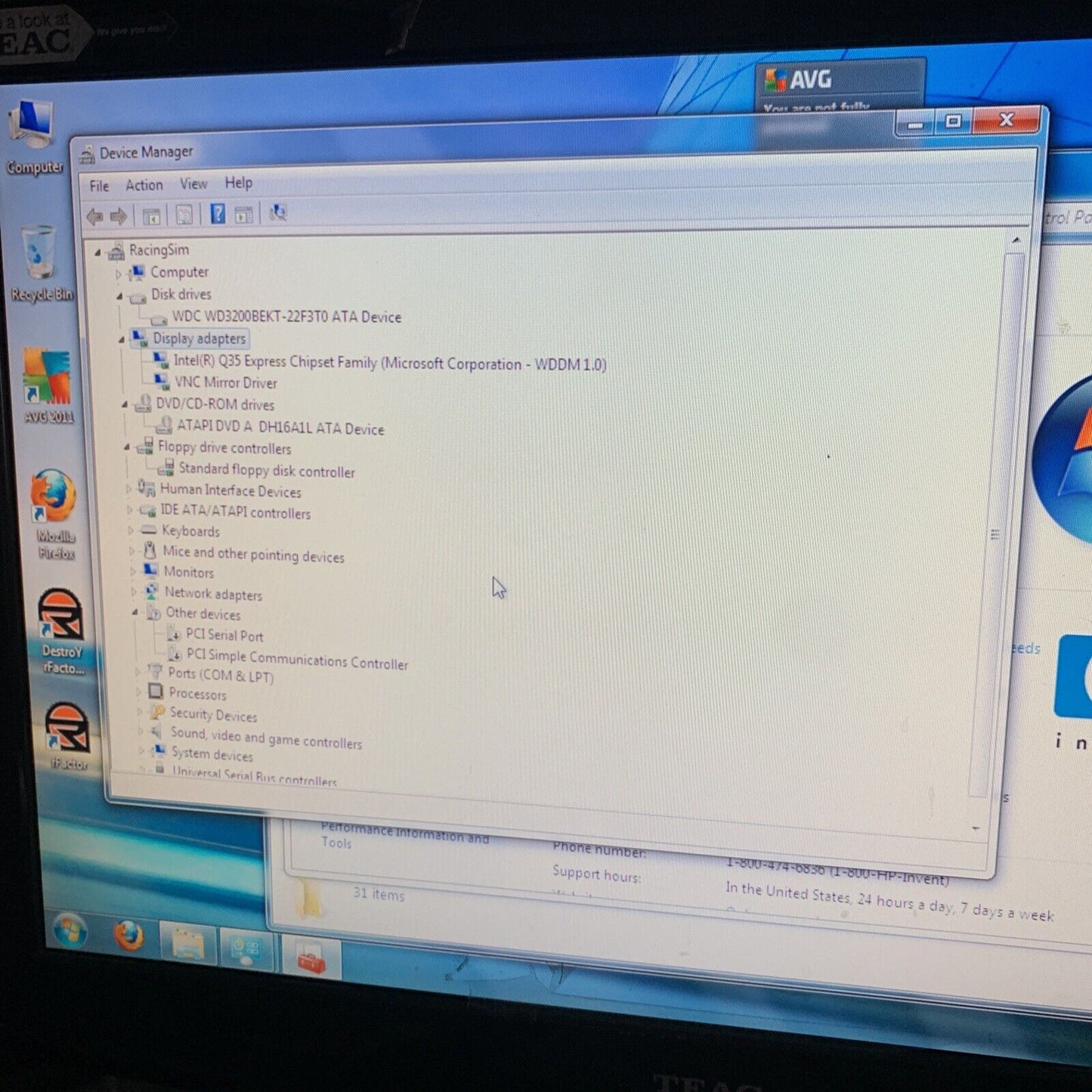Select ATAPI DVD A DH16A1L ATA Device
1092x1092 pixels.
click(280, 427)
